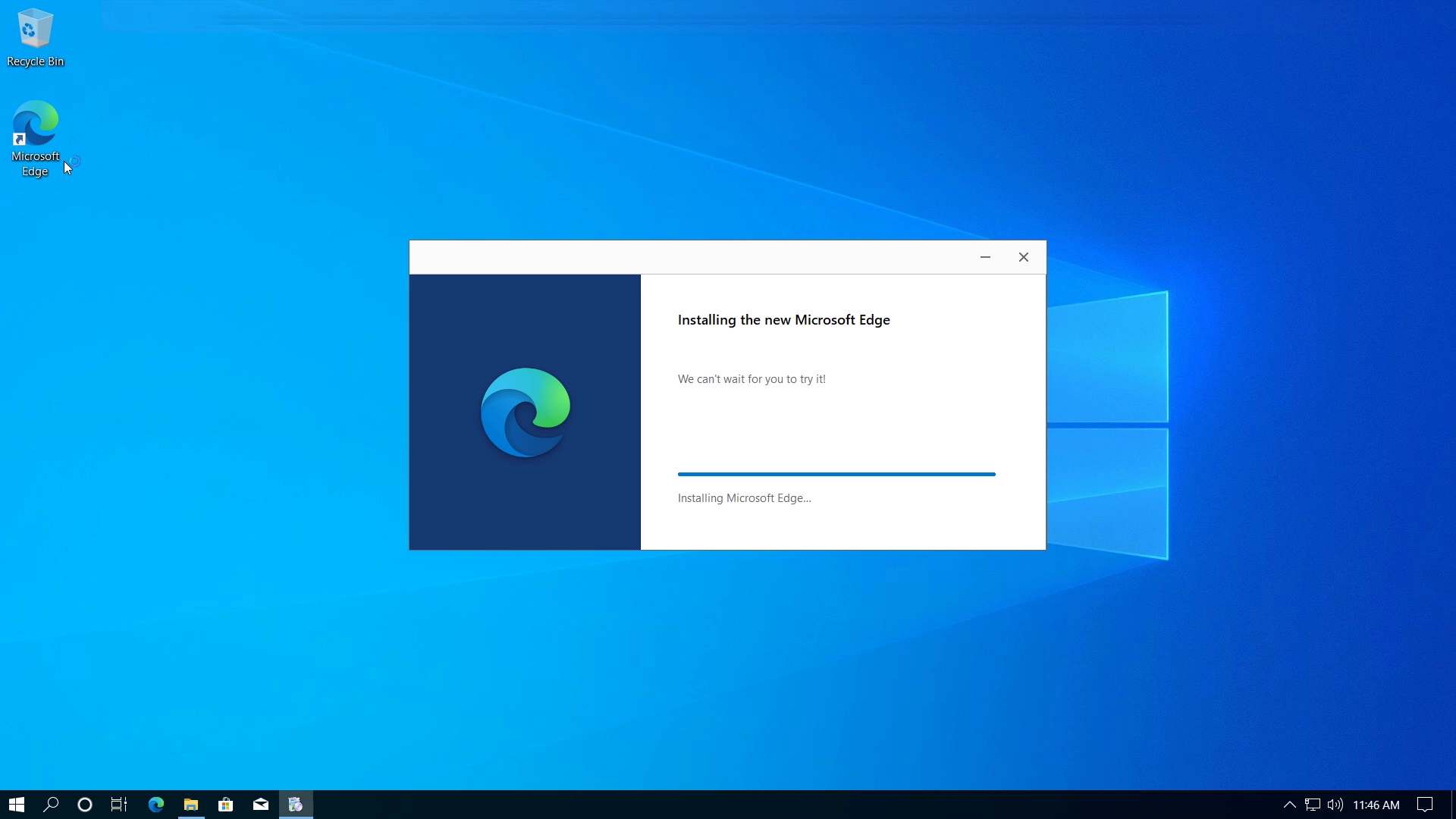
Task: Minimize the Edge installer window
Action: click(x=985, y=257)
